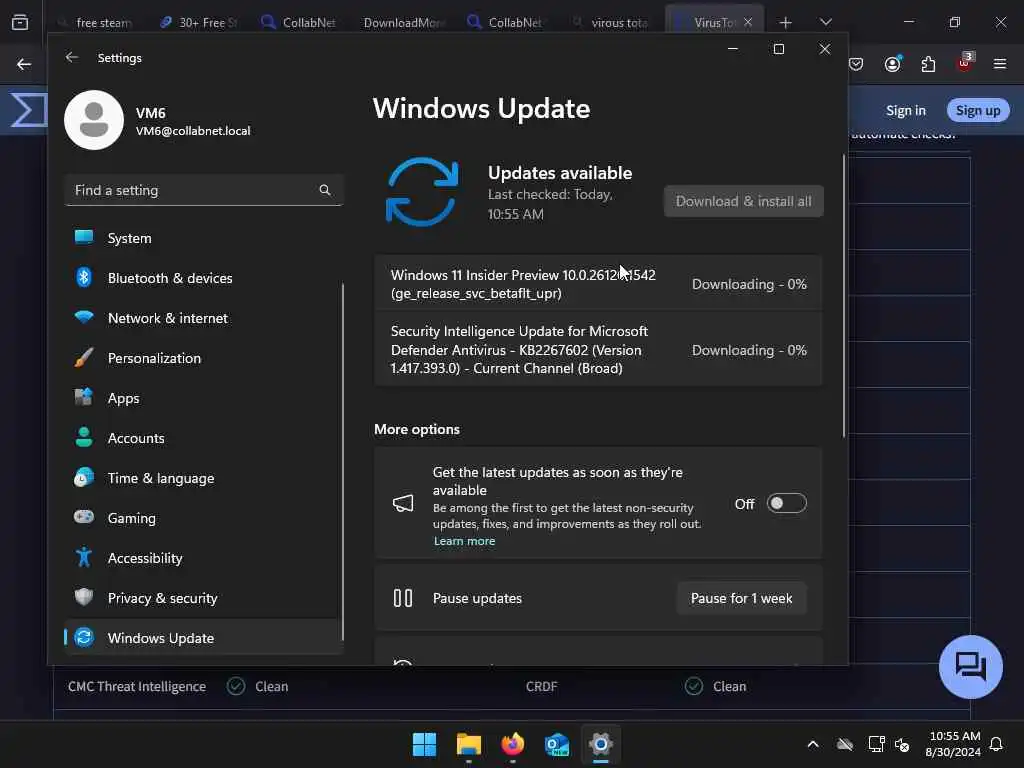
Task: Open the Apps settings category
Action: pyautogui.click(x=203, y=398)
